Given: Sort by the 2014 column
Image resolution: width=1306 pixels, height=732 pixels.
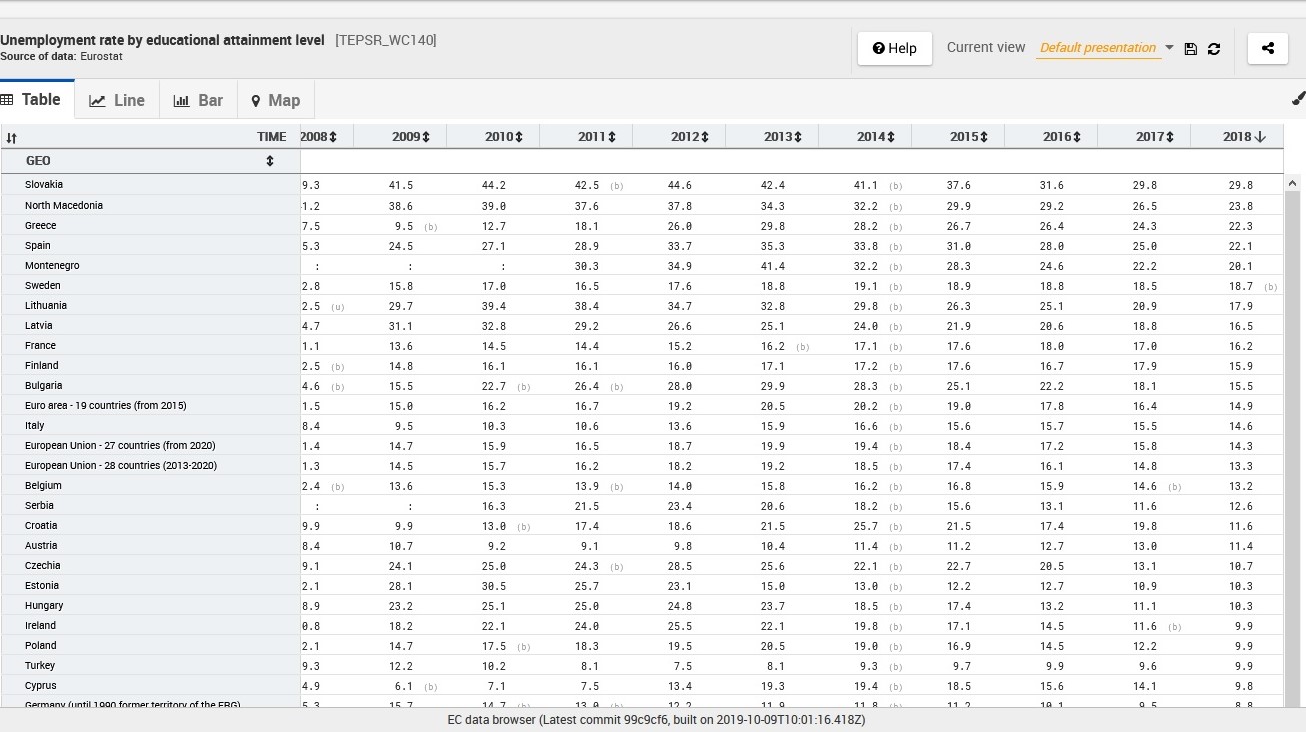Looking at the screenshot, I should click(890, 137).
